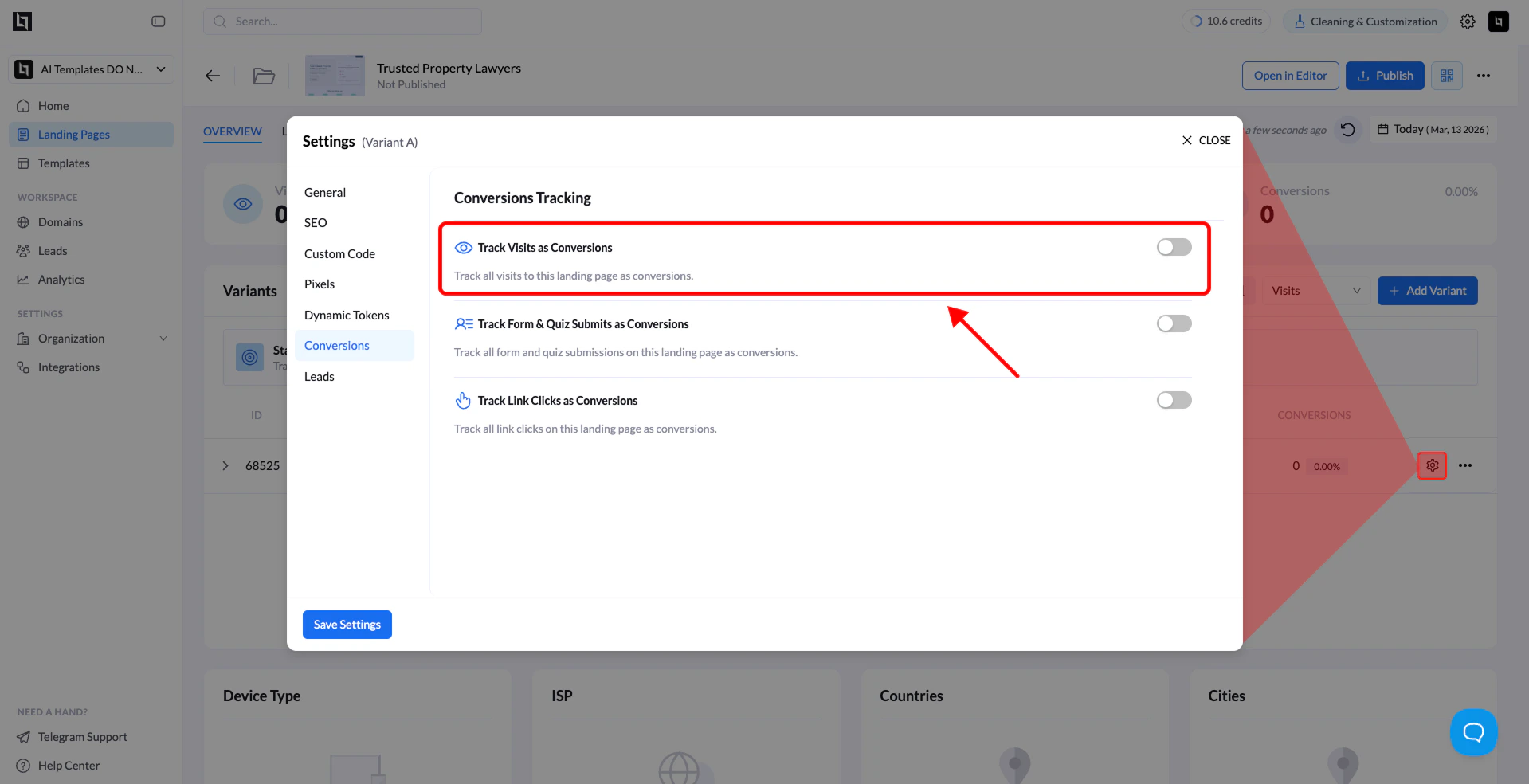Click the Publish button
This screenshot has height=784, width=1529.
point(1385,76)
